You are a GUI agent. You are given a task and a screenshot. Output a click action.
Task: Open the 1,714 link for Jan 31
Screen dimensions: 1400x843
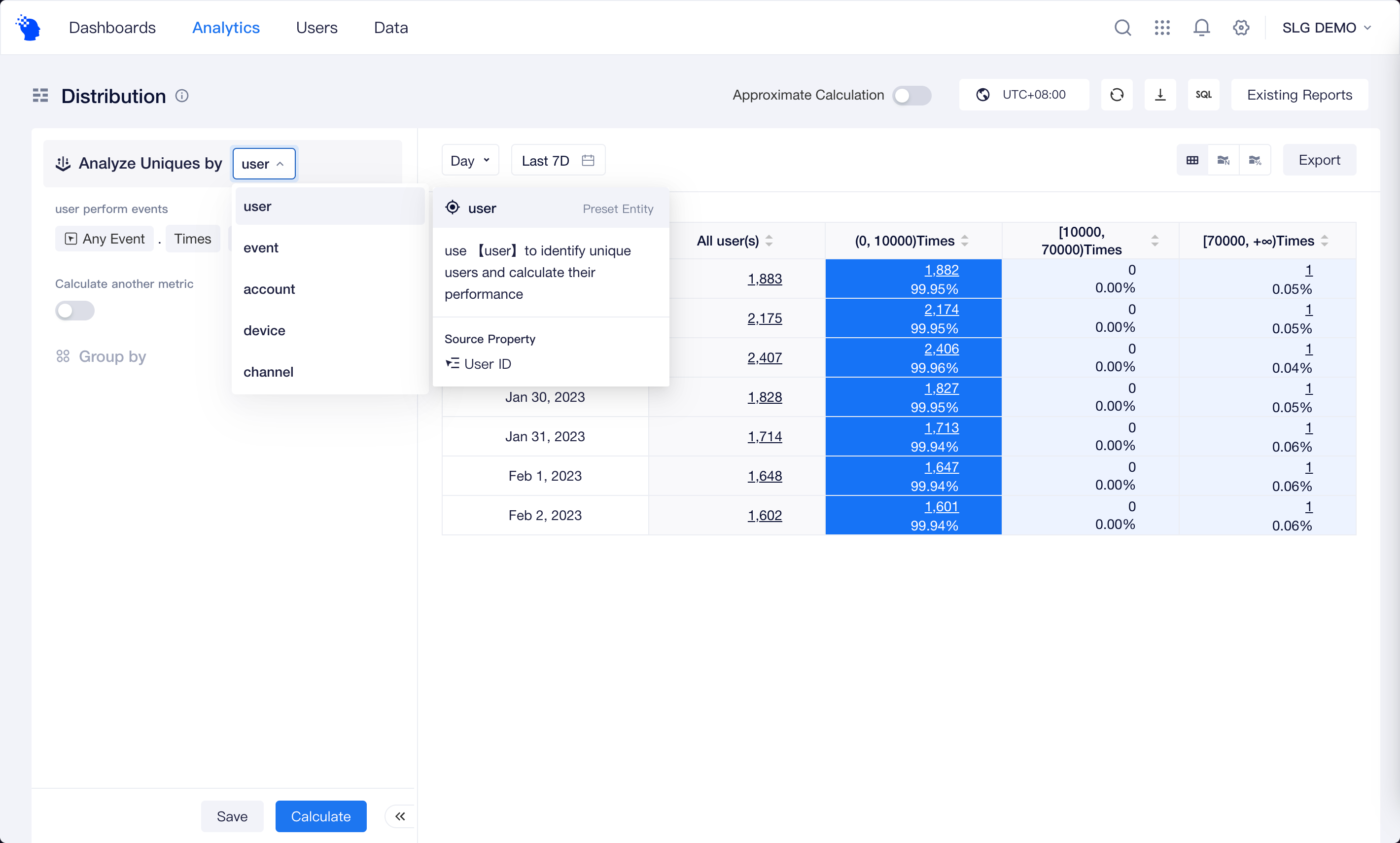[765, 436]
